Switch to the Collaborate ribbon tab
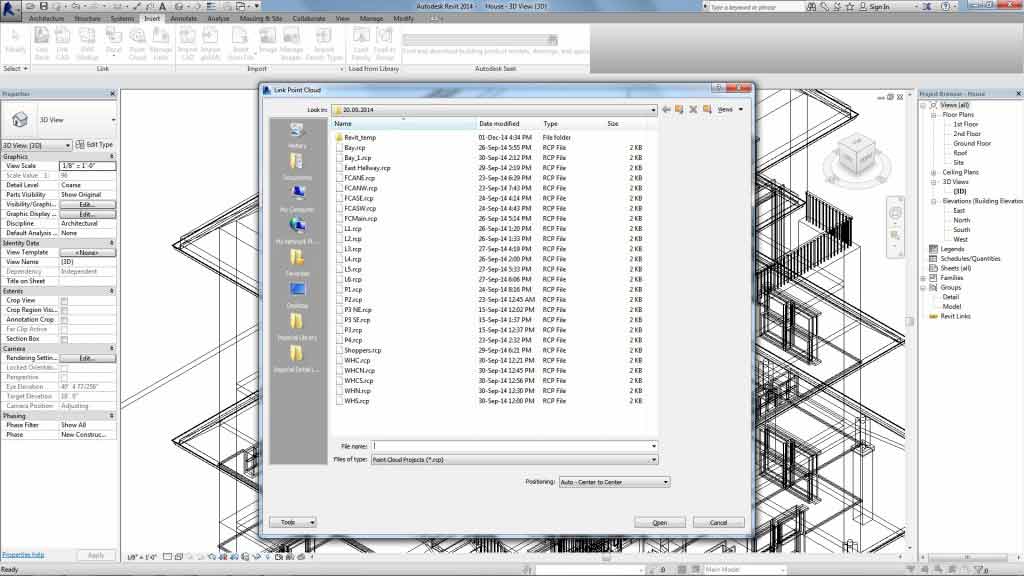Viewport: 1024px width, 576px height. coord(308,19)
